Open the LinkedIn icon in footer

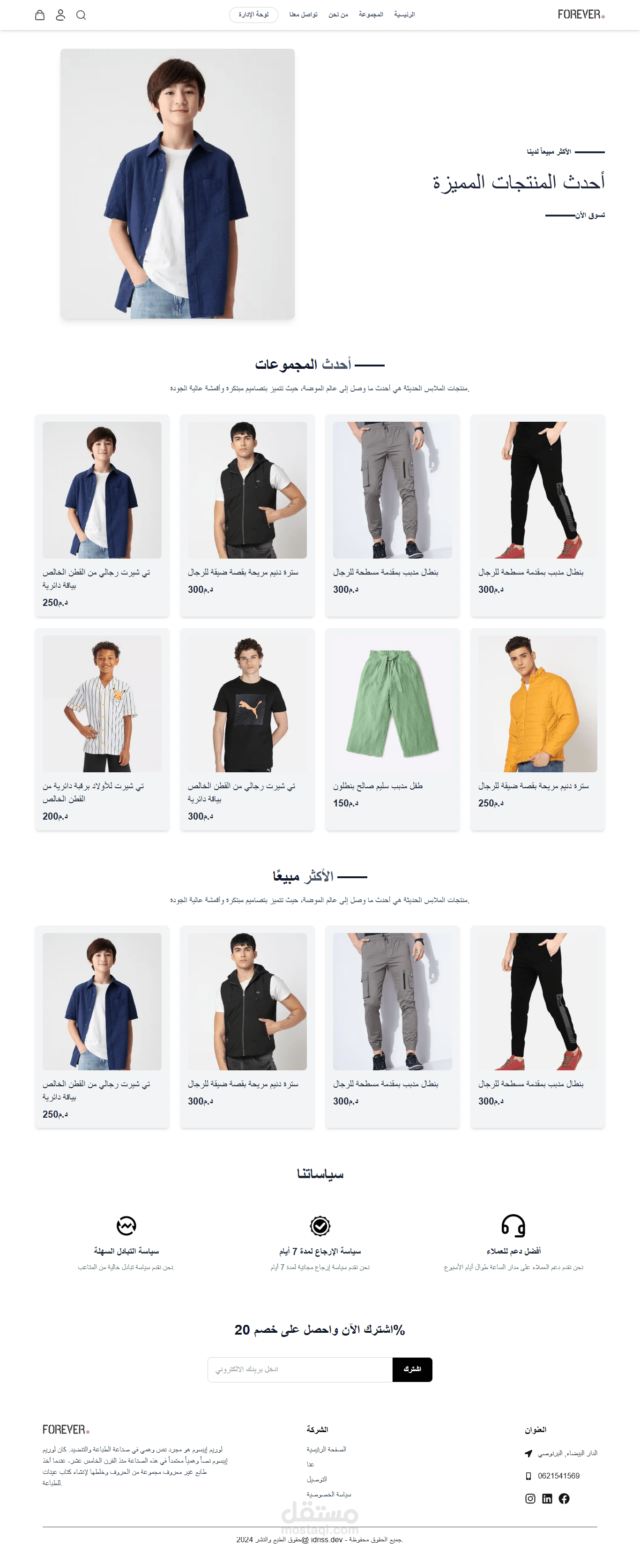tap(547, 1498)
